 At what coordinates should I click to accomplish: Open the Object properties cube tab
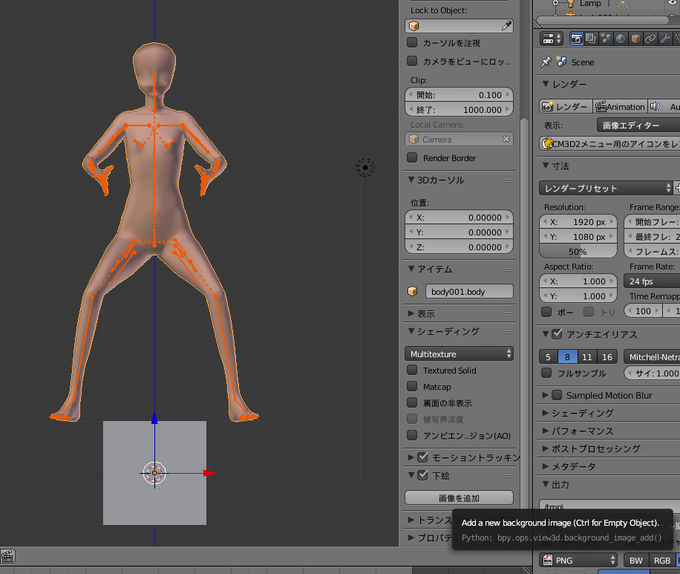635,39
